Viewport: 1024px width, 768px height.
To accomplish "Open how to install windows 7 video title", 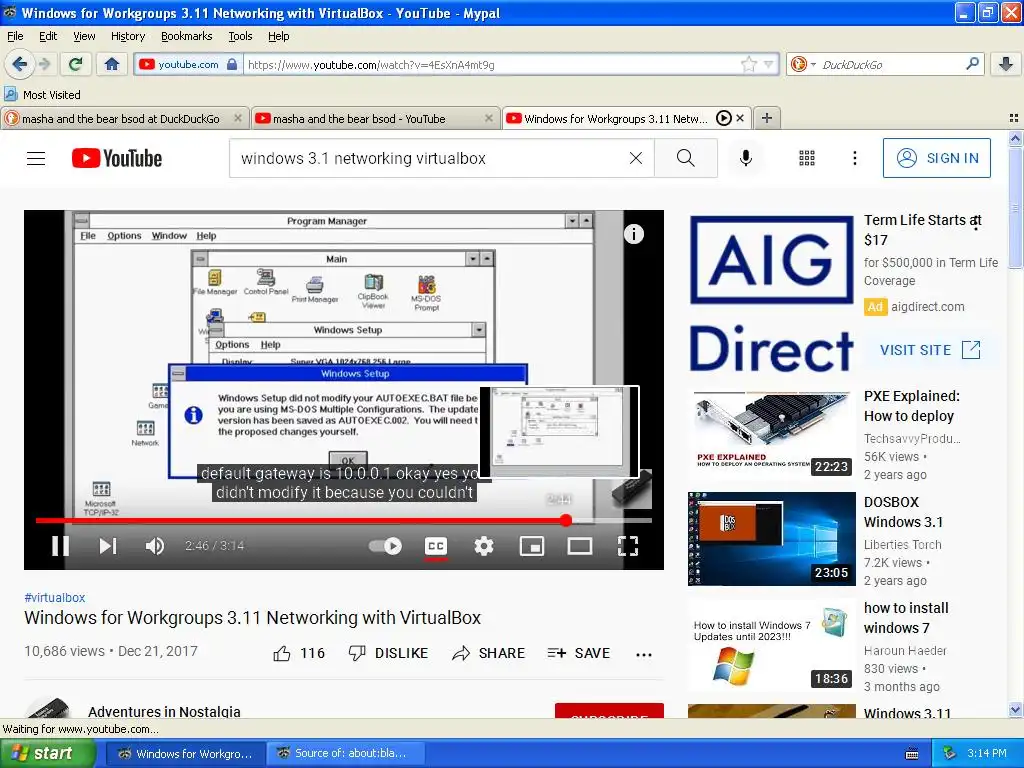I will pyautogui.click(x=906, y=618).
